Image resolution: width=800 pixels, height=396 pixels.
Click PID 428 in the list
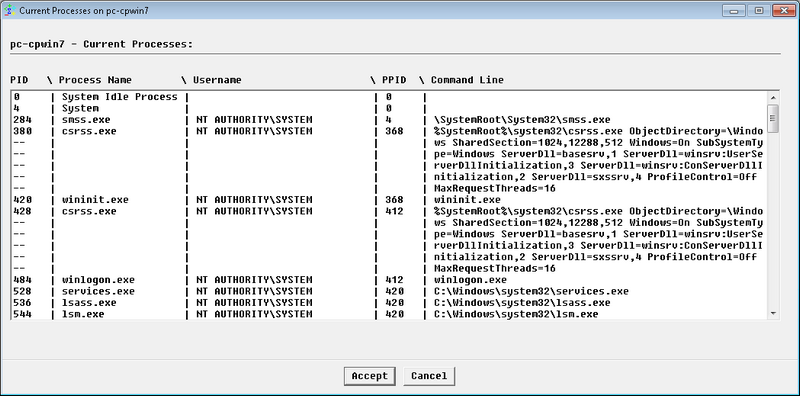[22, 211]
